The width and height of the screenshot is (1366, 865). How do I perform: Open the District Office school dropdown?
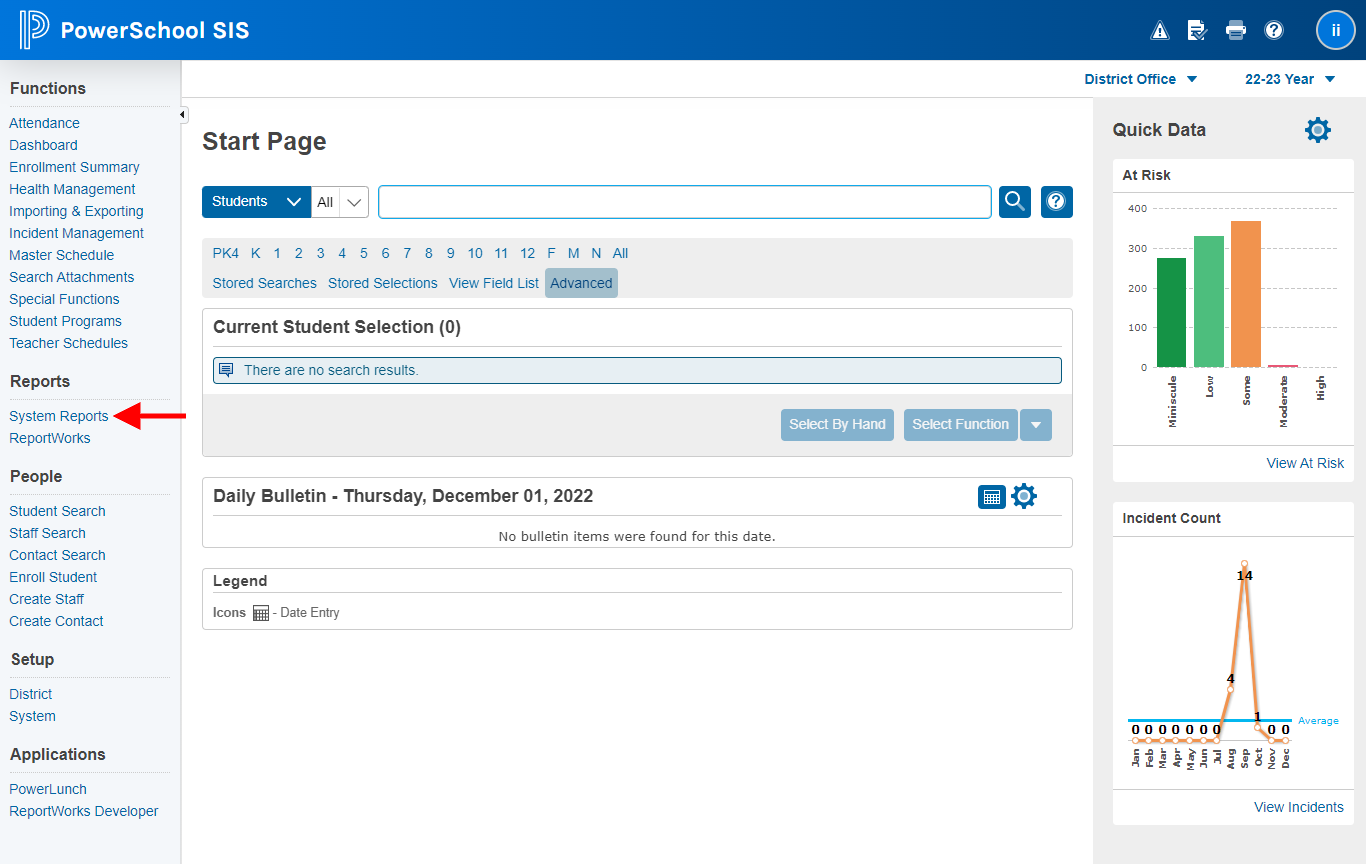click(x=1141, y=79)
